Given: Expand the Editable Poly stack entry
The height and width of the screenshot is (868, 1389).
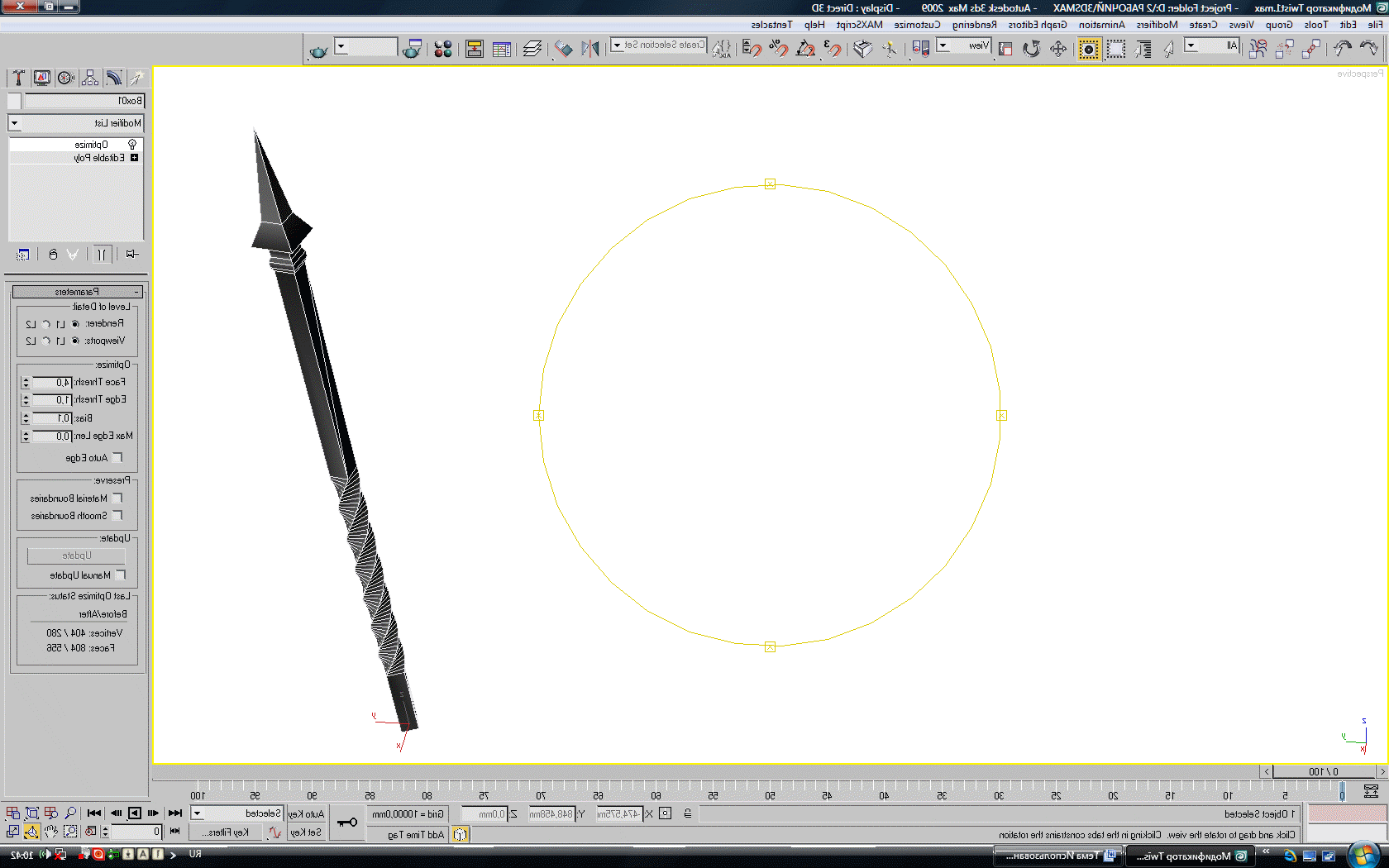Looking at the screenshot, I should [x=134, y=158].
